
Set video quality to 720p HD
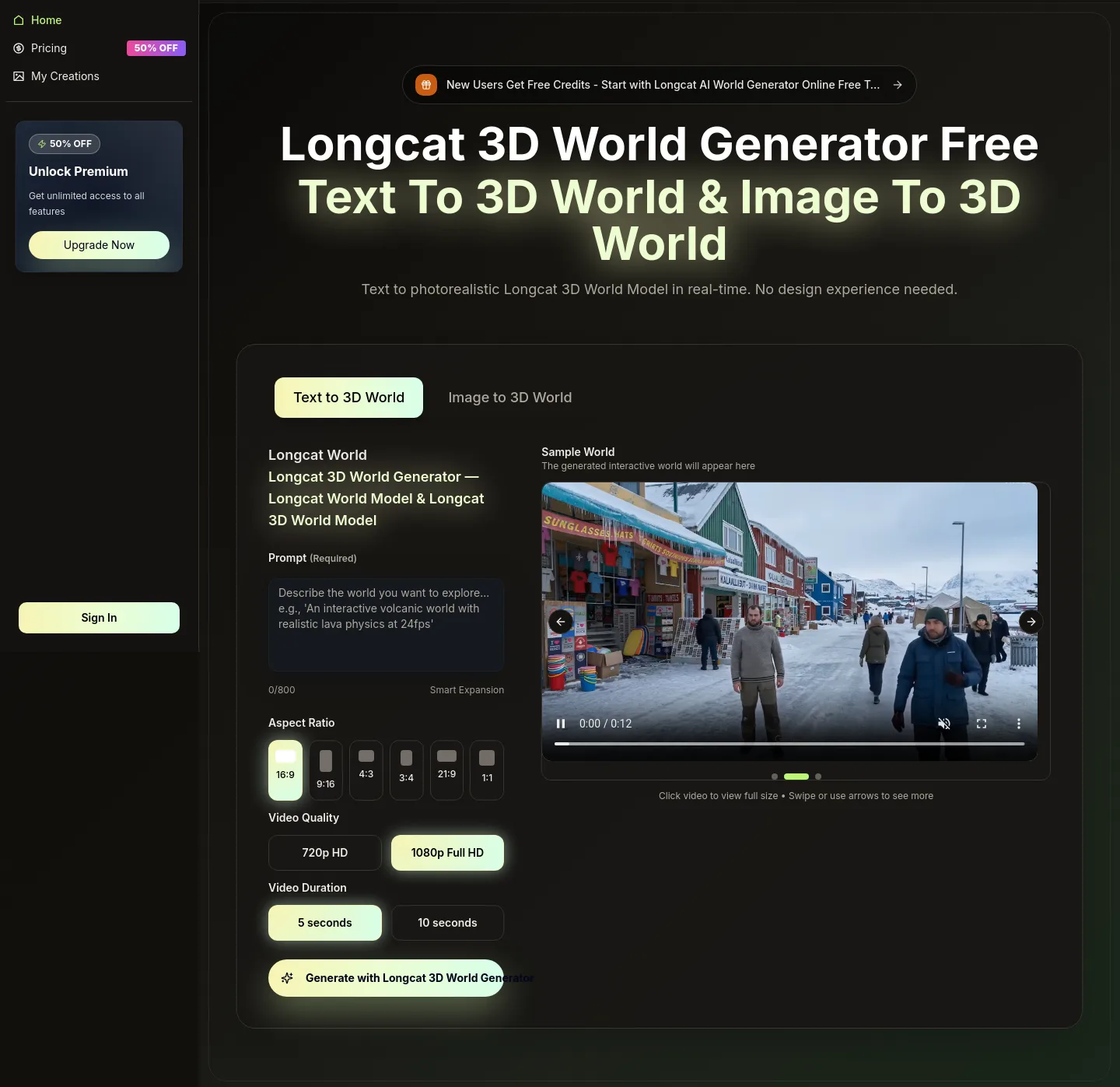point(325,853)
